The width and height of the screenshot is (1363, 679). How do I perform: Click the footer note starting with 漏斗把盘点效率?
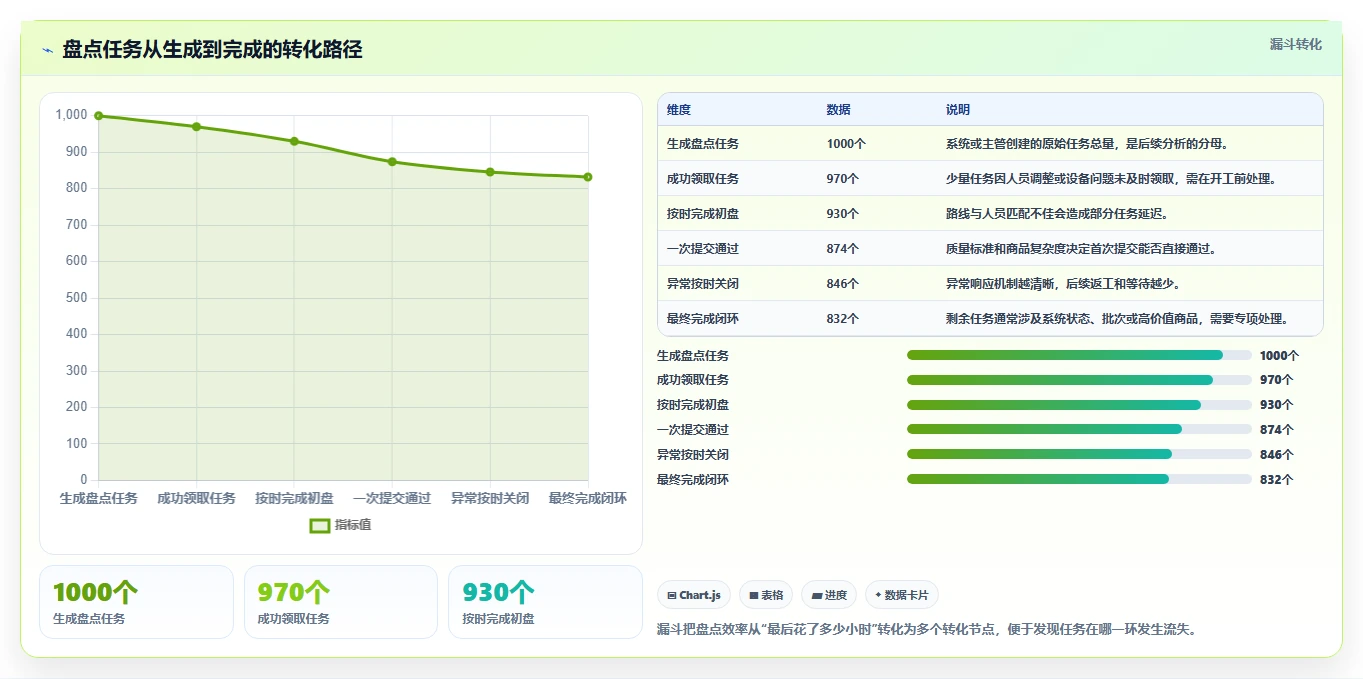(927, 629)
